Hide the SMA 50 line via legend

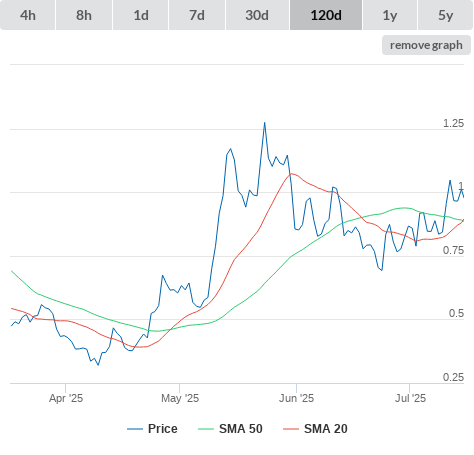tap(241, 429)
